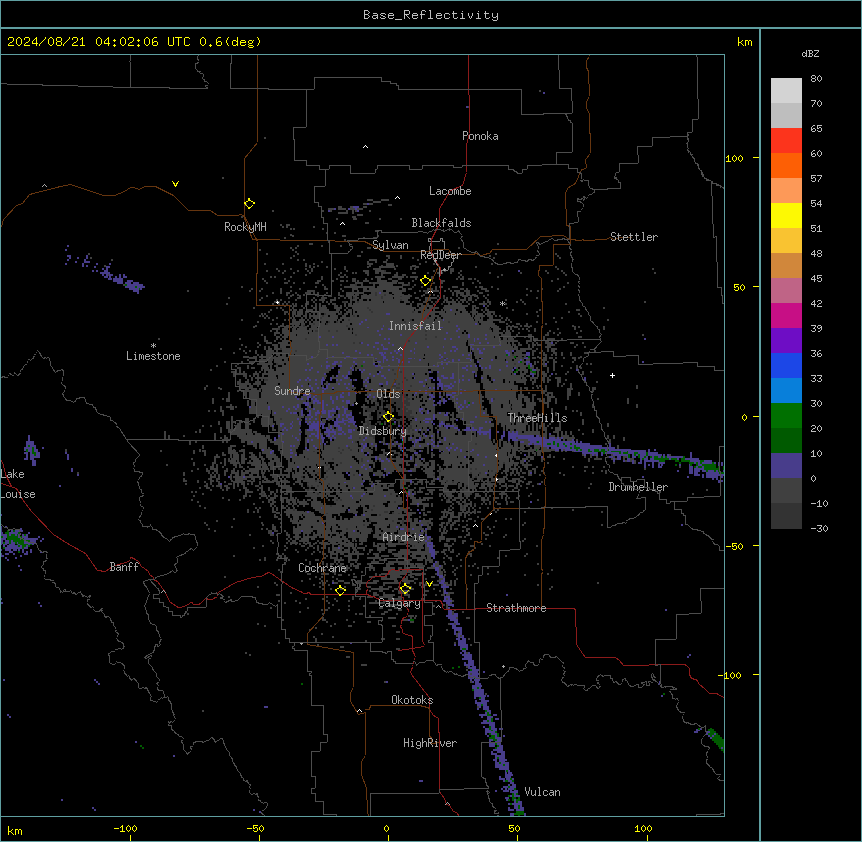Click the RedDeer city label
Screen dimensions: 862x842
click(440, 255)
